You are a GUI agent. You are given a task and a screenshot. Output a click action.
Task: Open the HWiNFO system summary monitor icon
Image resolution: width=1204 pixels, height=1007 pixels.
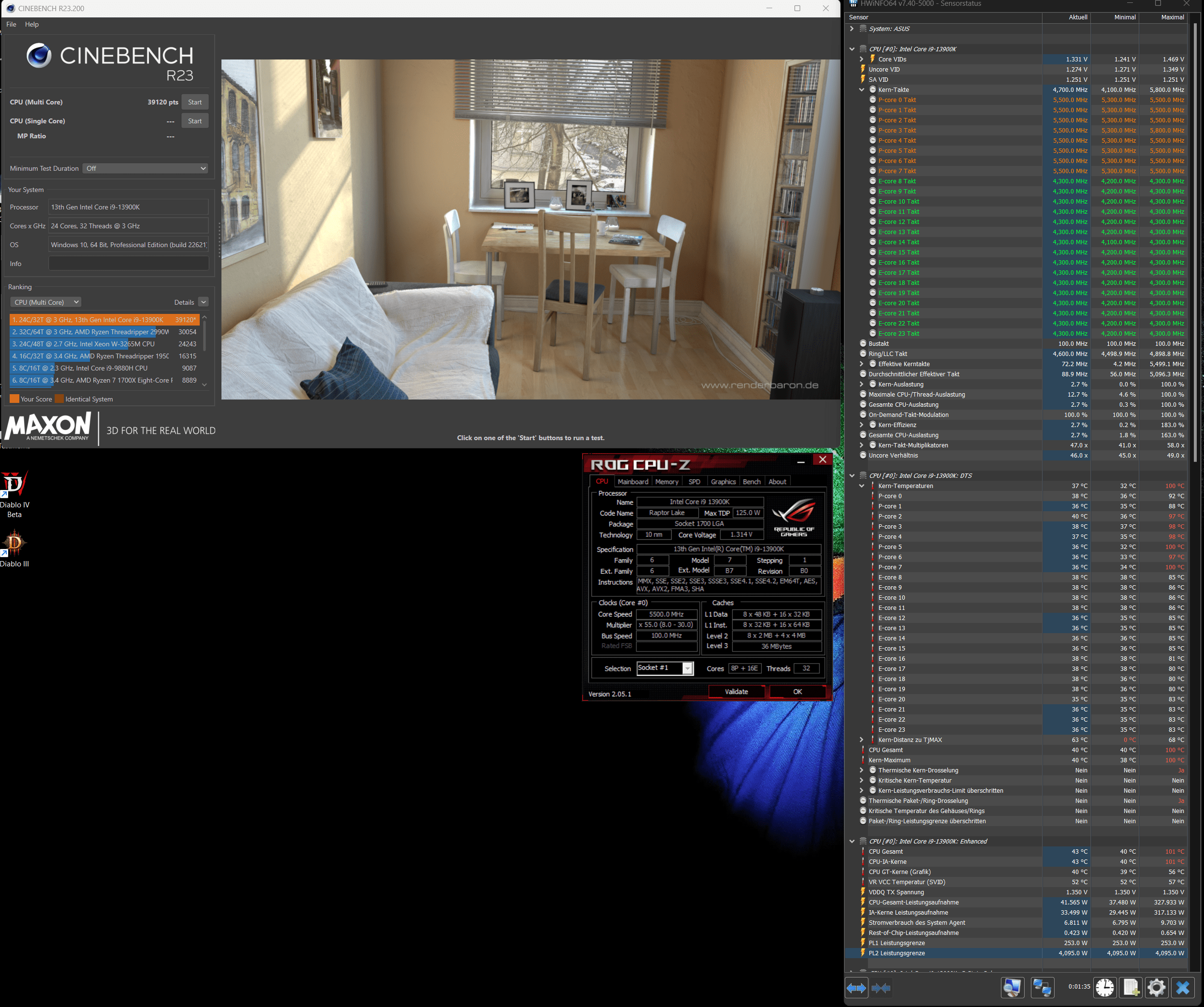1012,988
